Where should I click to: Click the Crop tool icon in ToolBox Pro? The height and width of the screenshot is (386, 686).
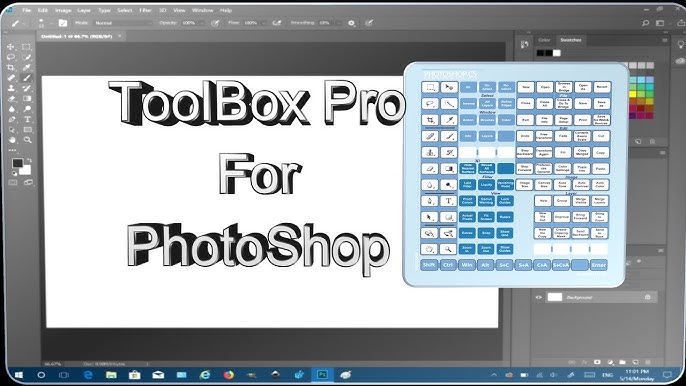pyautogui.click(x=430, y=119)
